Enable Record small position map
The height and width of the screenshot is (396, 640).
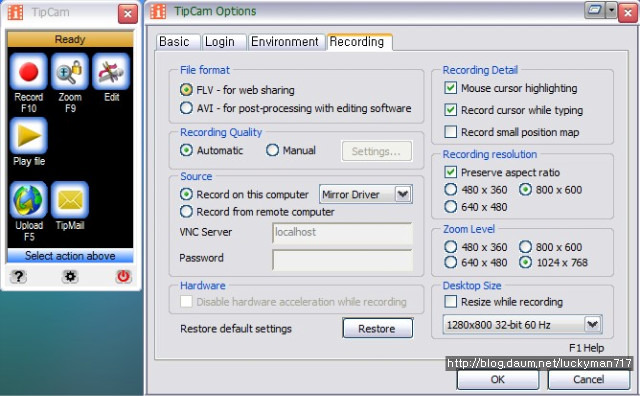click(451, 132)
